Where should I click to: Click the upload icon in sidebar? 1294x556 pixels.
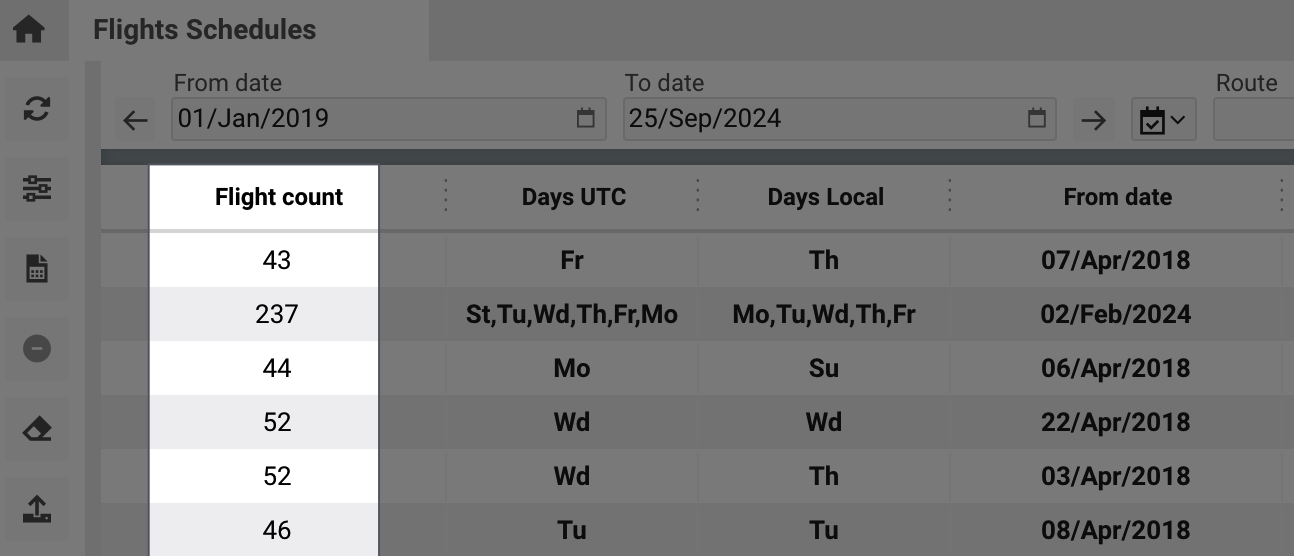(x=37, y=509)
